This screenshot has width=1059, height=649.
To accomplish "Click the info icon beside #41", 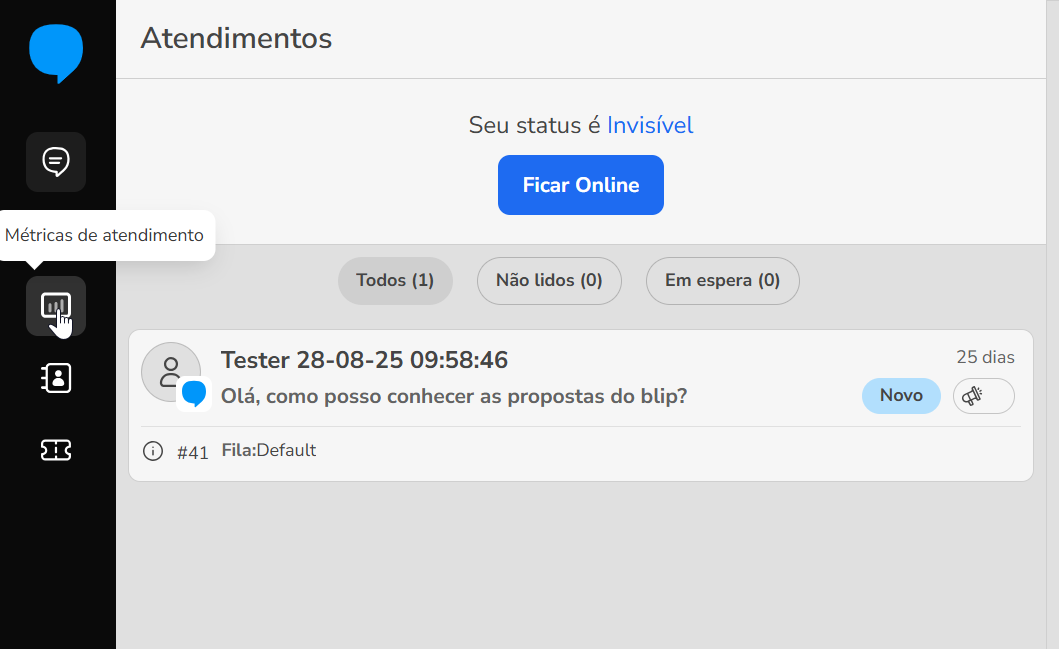I will (x=153, y=451).
